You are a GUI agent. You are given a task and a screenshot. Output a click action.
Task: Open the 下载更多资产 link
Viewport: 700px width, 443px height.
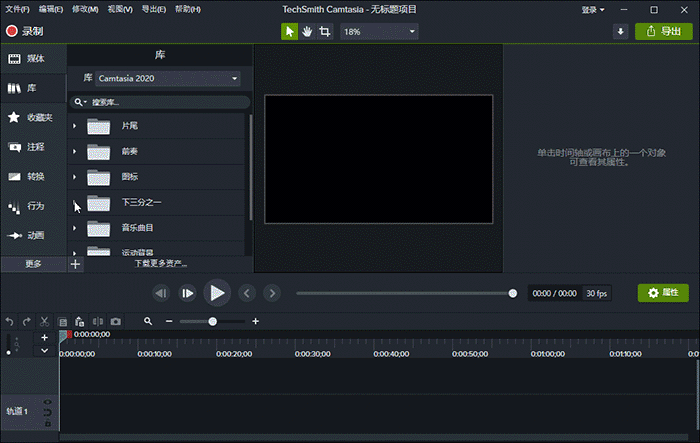coord(161,263)
